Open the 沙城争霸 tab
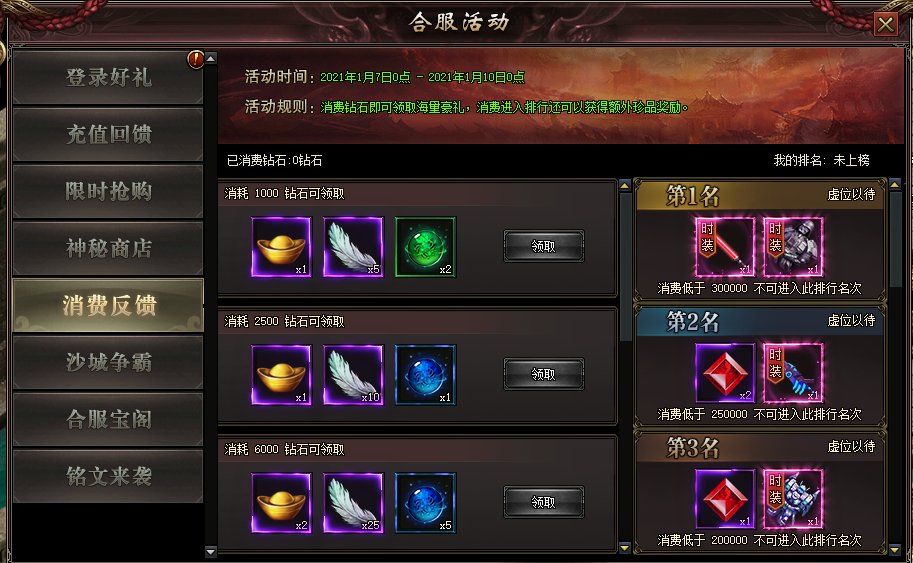This screenshot has height=563, width=913. point(108,362)
